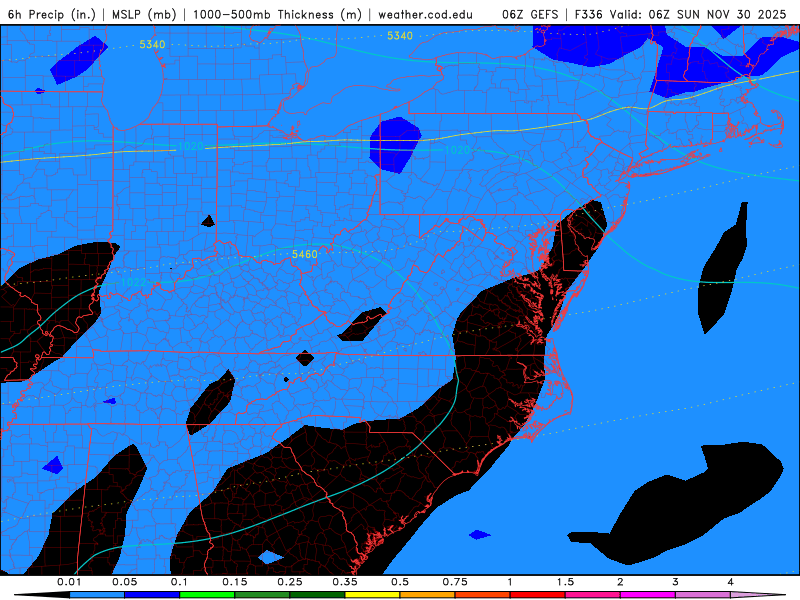Click the medium green 0.15–0.25 colorbar swatch
Screen dimensions: 800x600
(x=262, y=595)
